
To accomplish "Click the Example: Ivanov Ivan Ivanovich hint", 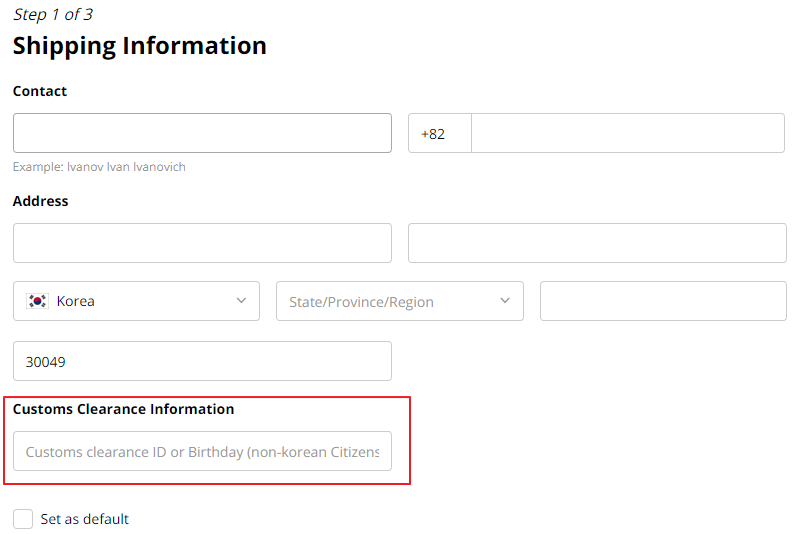I will (99, 167).
